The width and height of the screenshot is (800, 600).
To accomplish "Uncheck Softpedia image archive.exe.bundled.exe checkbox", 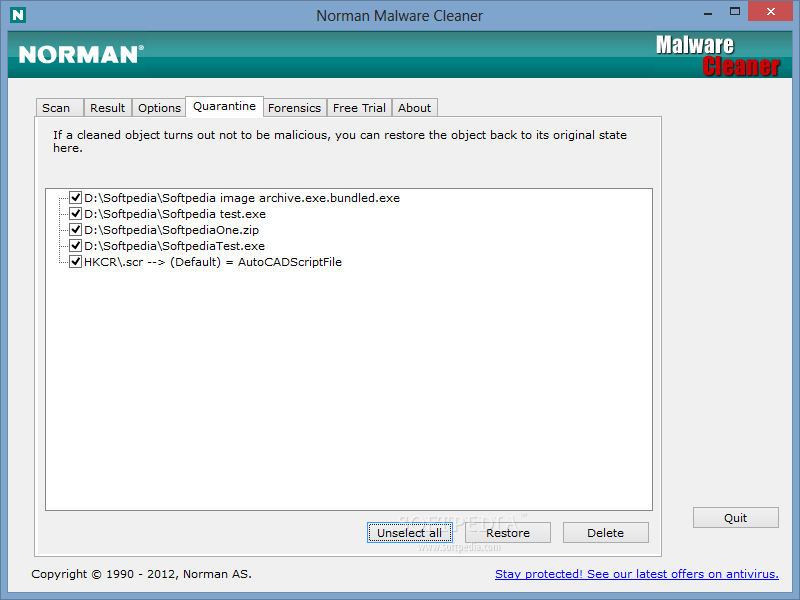I will pos(76,197).
